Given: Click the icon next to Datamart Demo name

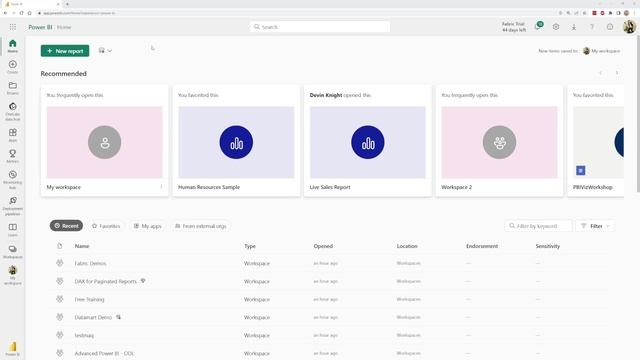Looking at the screenshot, I should coord(118,317).
